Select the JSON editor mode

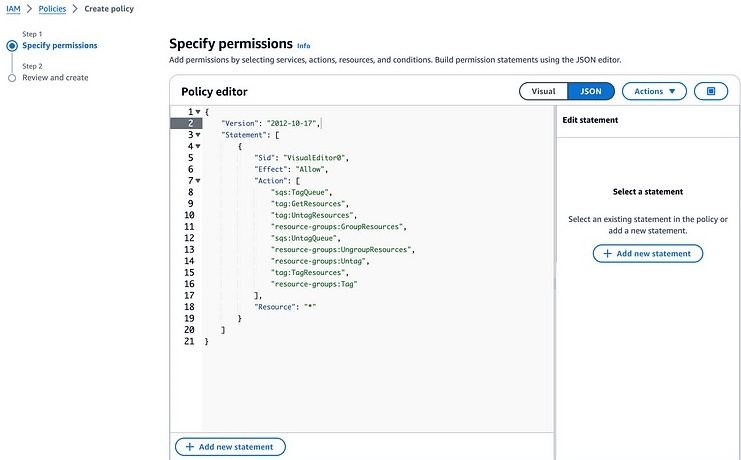tap(591, 91)
